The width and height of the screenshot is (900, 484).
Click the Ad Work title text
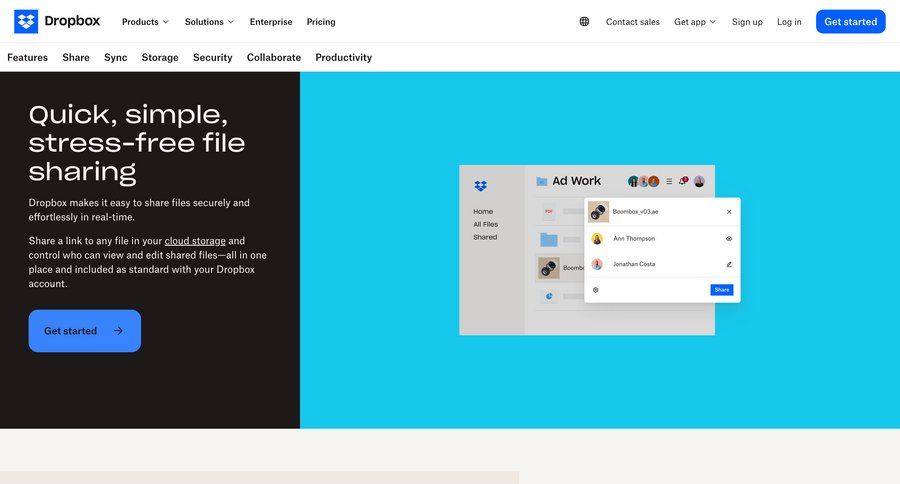576,181
